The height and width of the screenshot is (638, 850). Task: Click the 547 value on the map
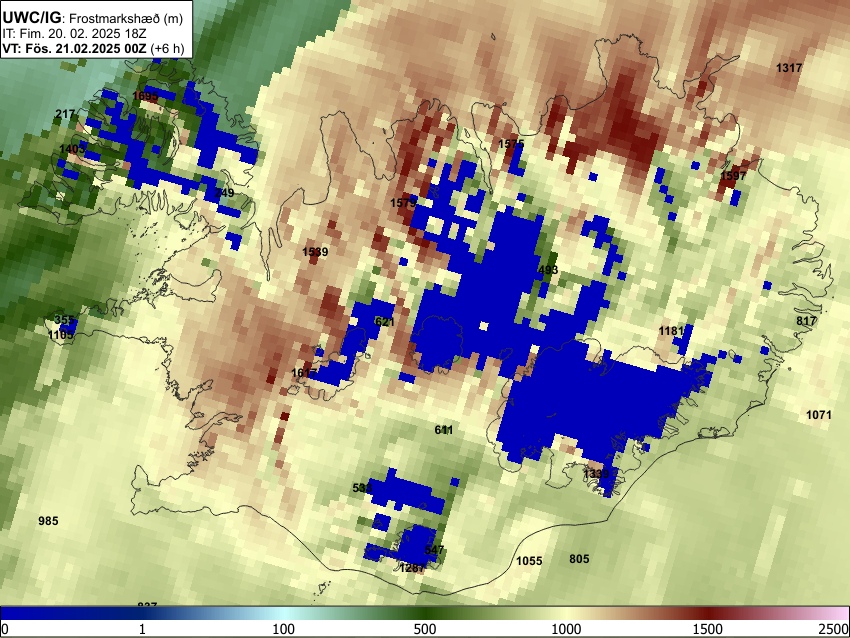tap(434, 550)
